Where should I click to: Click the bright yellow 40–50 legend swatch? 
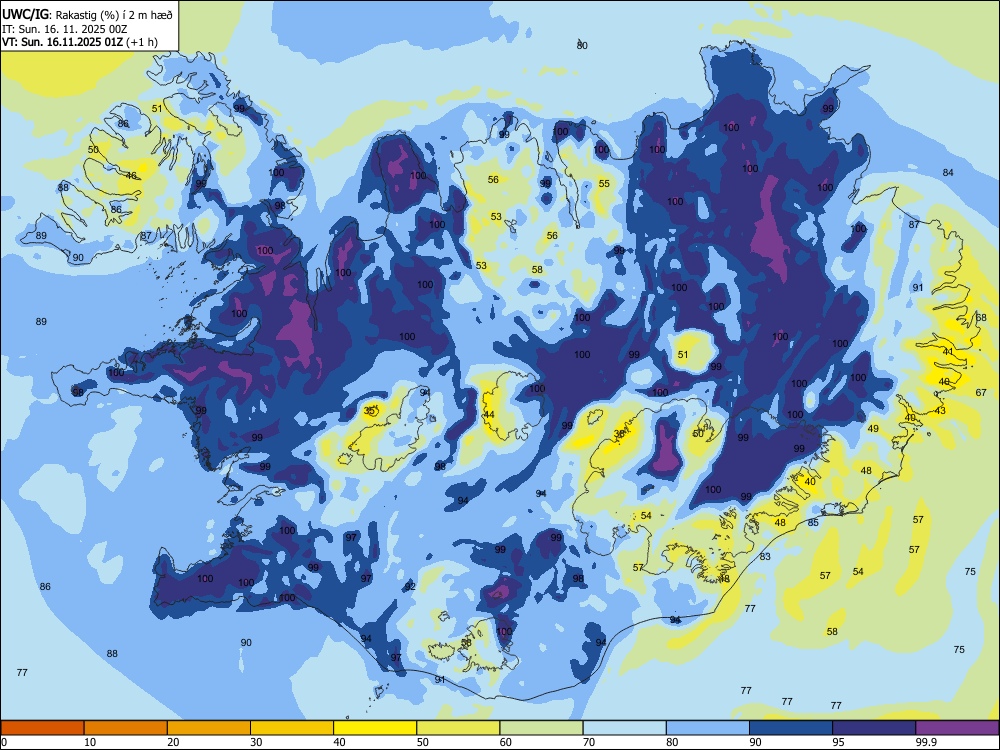click(x=375, y=728)
